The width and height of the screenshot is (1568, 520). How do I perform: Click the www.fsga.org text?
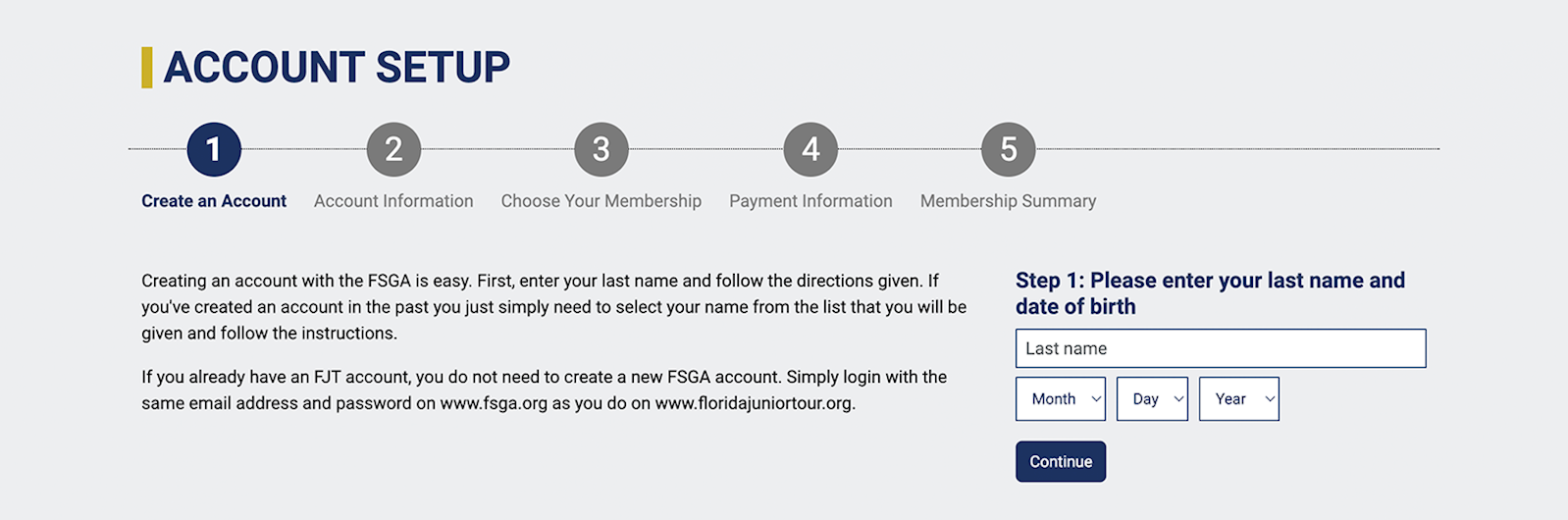[x=494, y=403]
